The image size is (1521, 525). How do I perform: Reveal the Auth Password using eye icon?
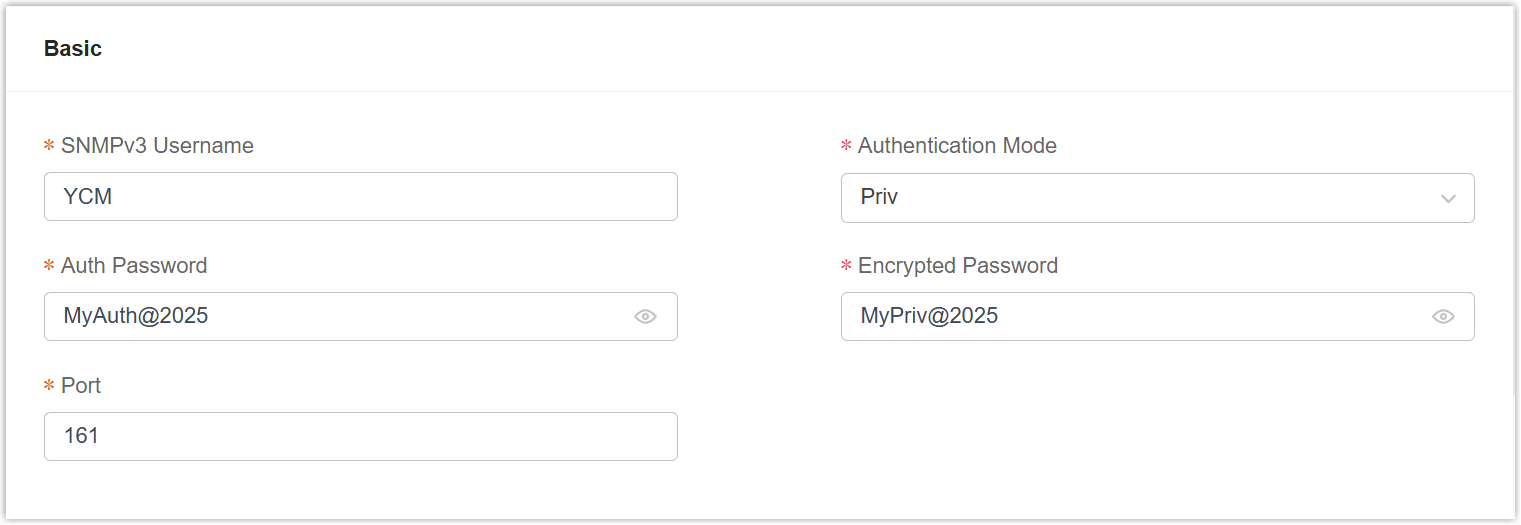point(645,317)
